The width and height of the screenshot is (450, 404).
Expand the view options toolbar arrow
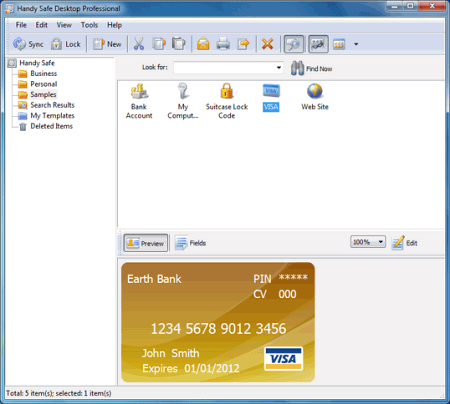356,44
